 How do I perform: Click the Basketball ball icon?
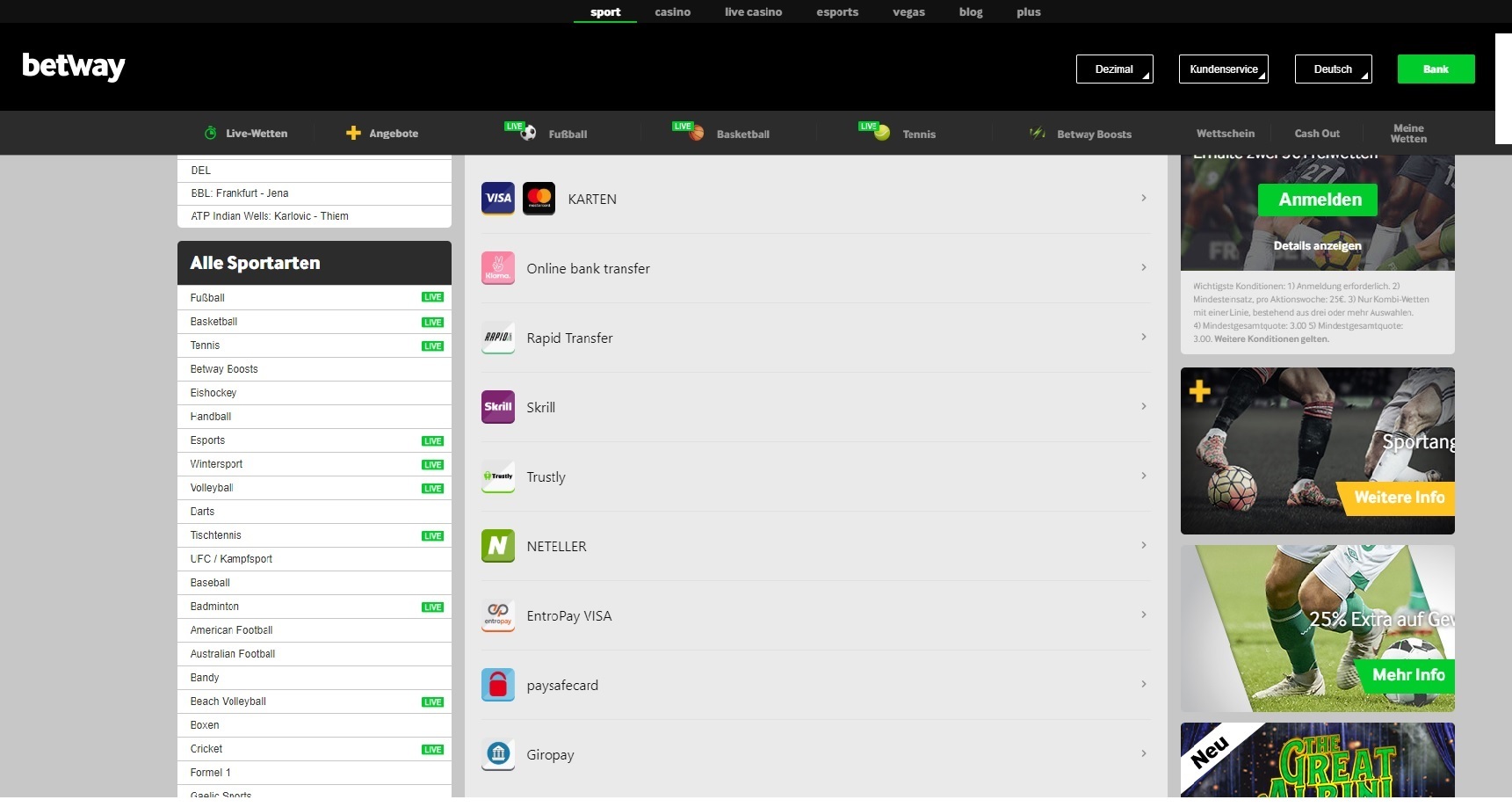click(x=697, y=134)
